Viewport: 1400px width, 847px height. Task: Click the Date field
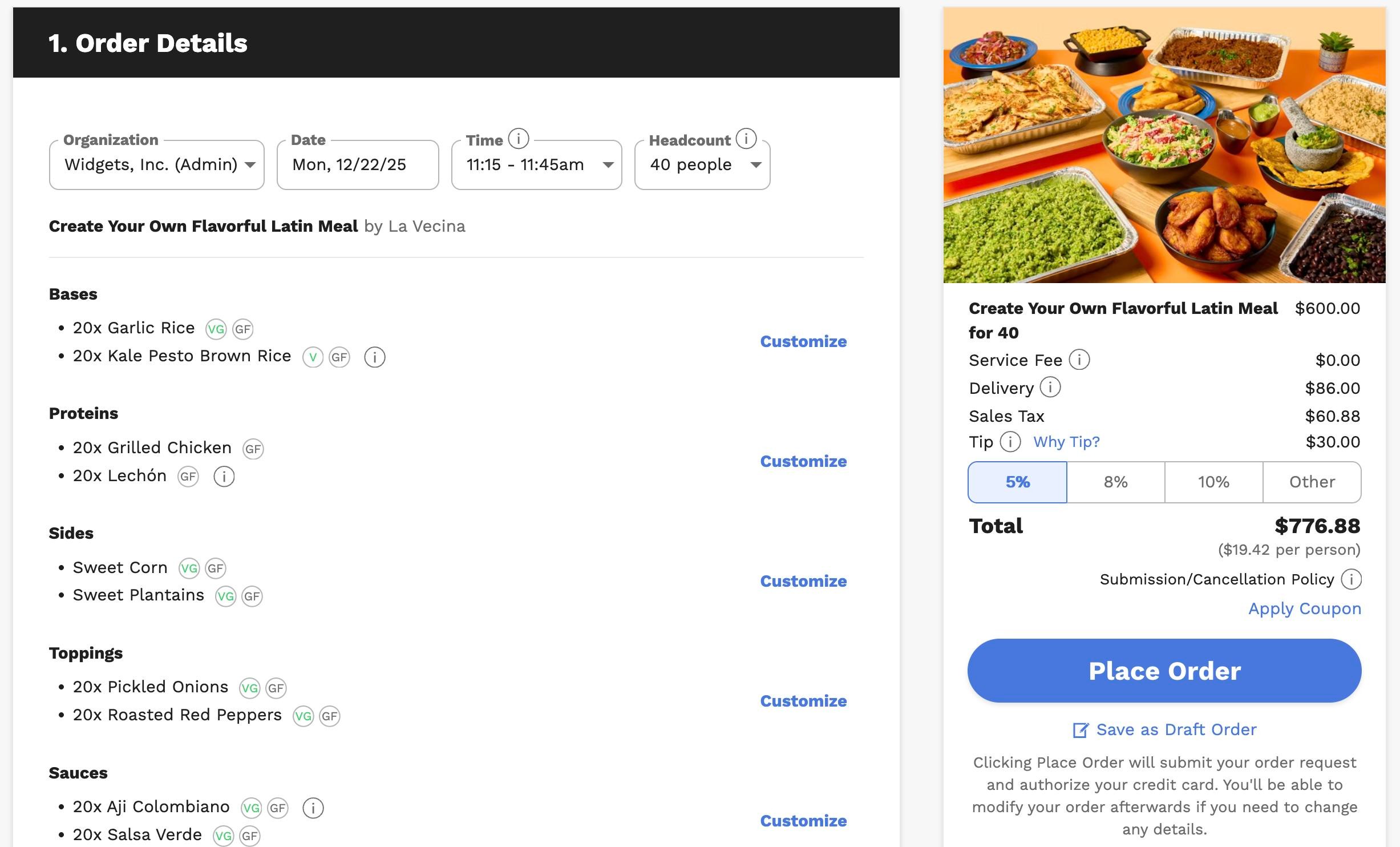point(358,165)
